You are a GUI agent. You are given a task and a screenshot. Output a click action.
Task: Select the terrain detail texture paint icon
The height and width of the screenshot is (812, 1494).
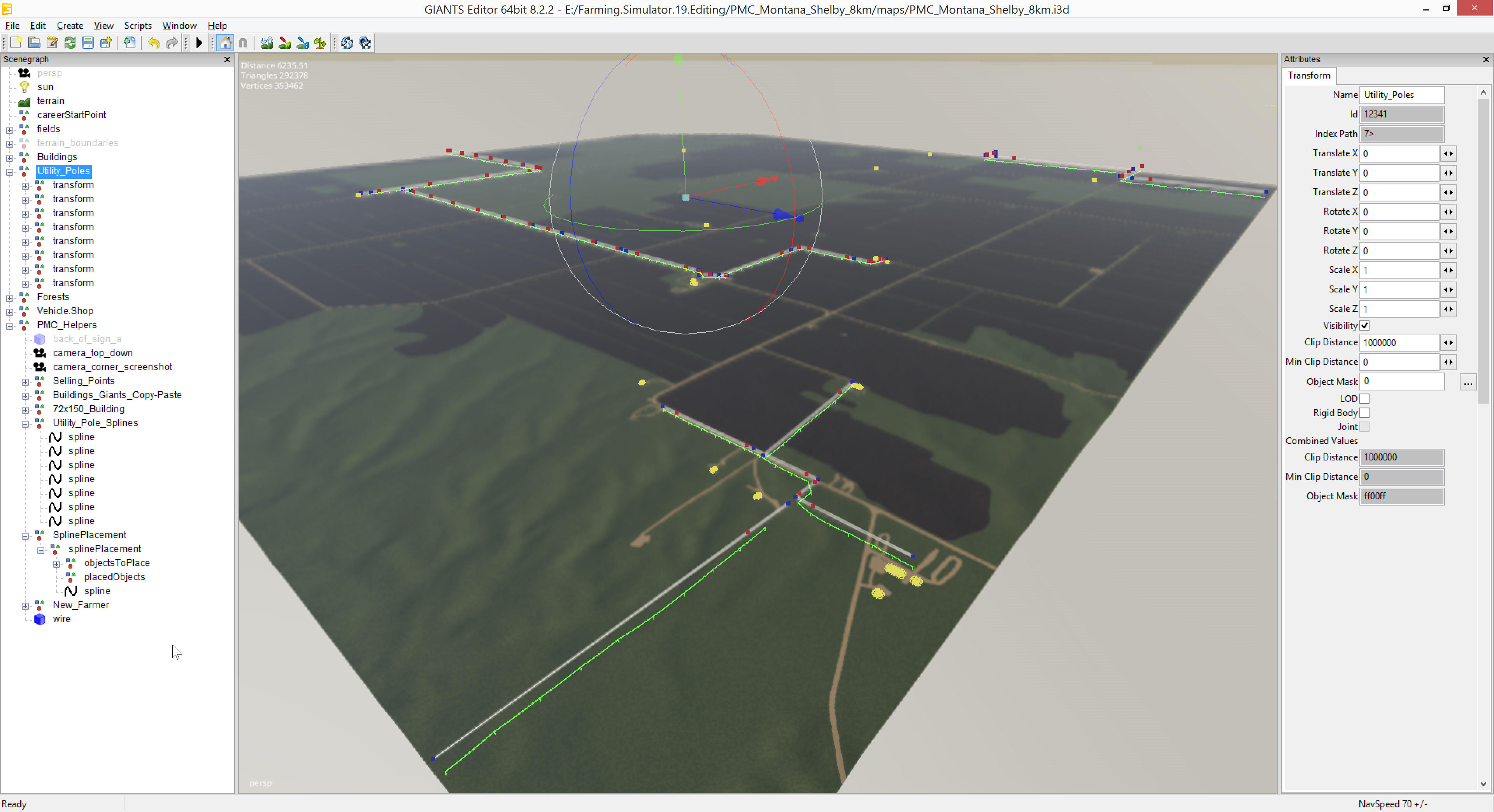click(x=285, y=43)
